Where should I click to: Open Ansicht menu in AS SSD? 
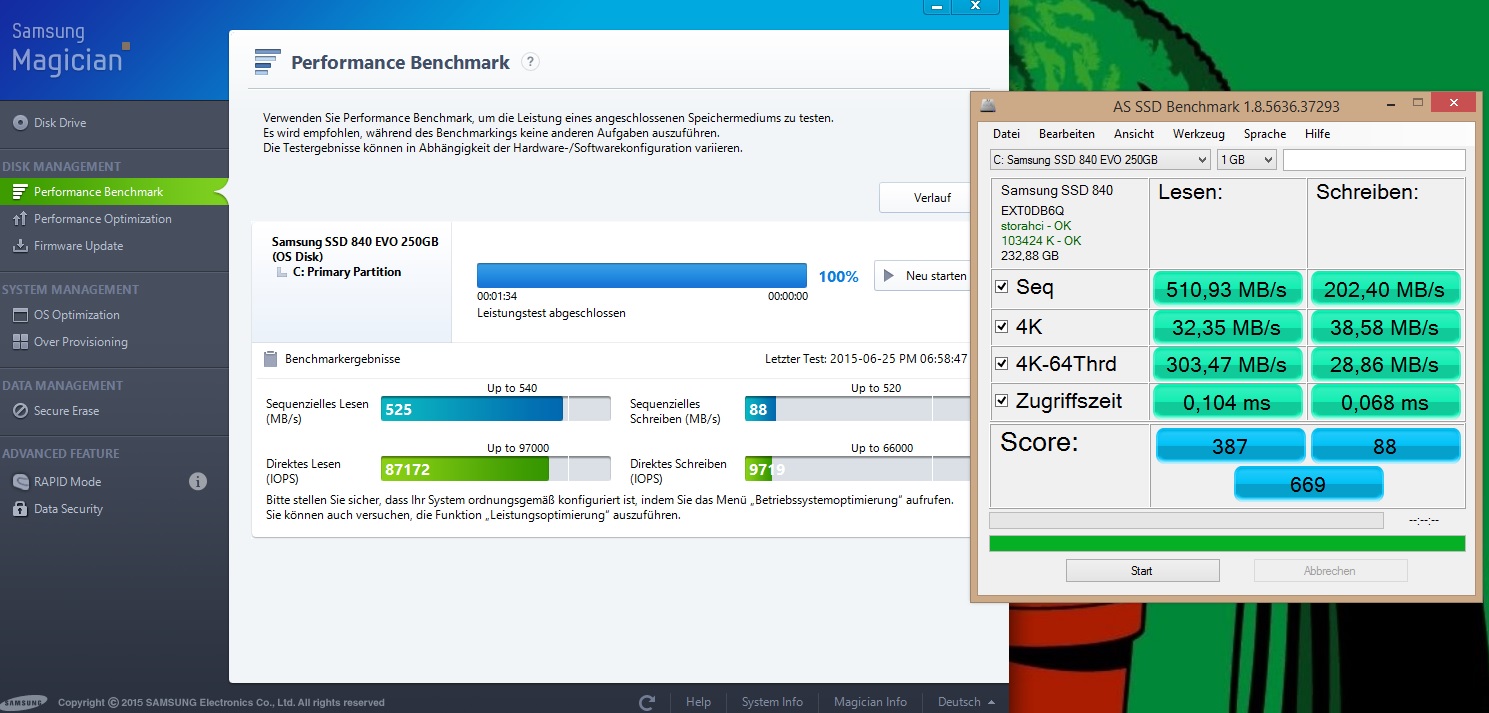point(1134,134)
